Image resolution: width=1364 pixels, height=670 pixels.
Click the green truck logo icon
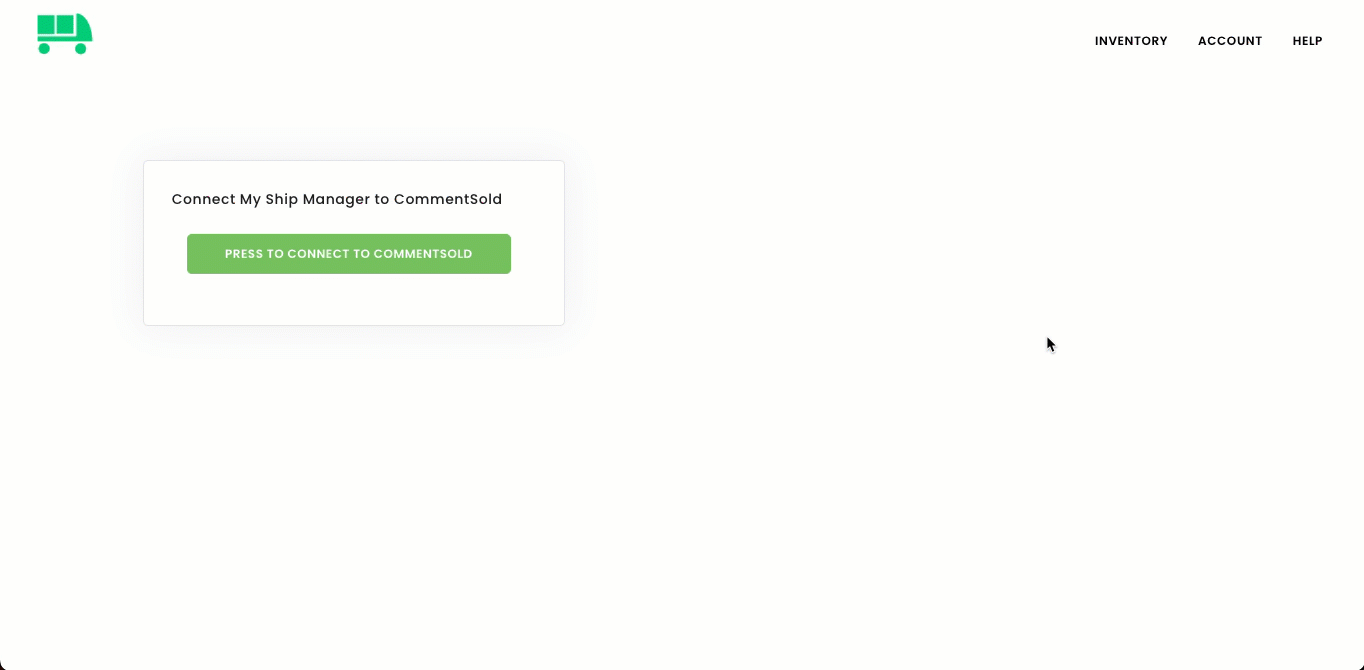pyautogui.click(x=65, y=34)
